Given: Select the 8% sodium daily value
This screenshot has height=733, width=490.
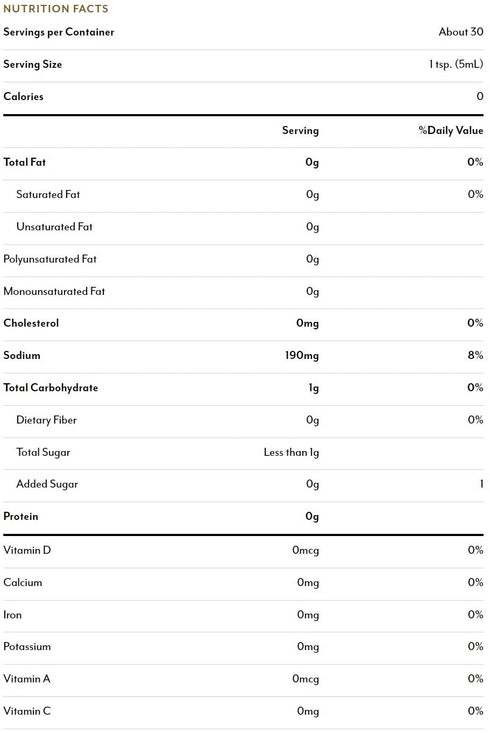Looking at the screenshot, I should point(475,355).
